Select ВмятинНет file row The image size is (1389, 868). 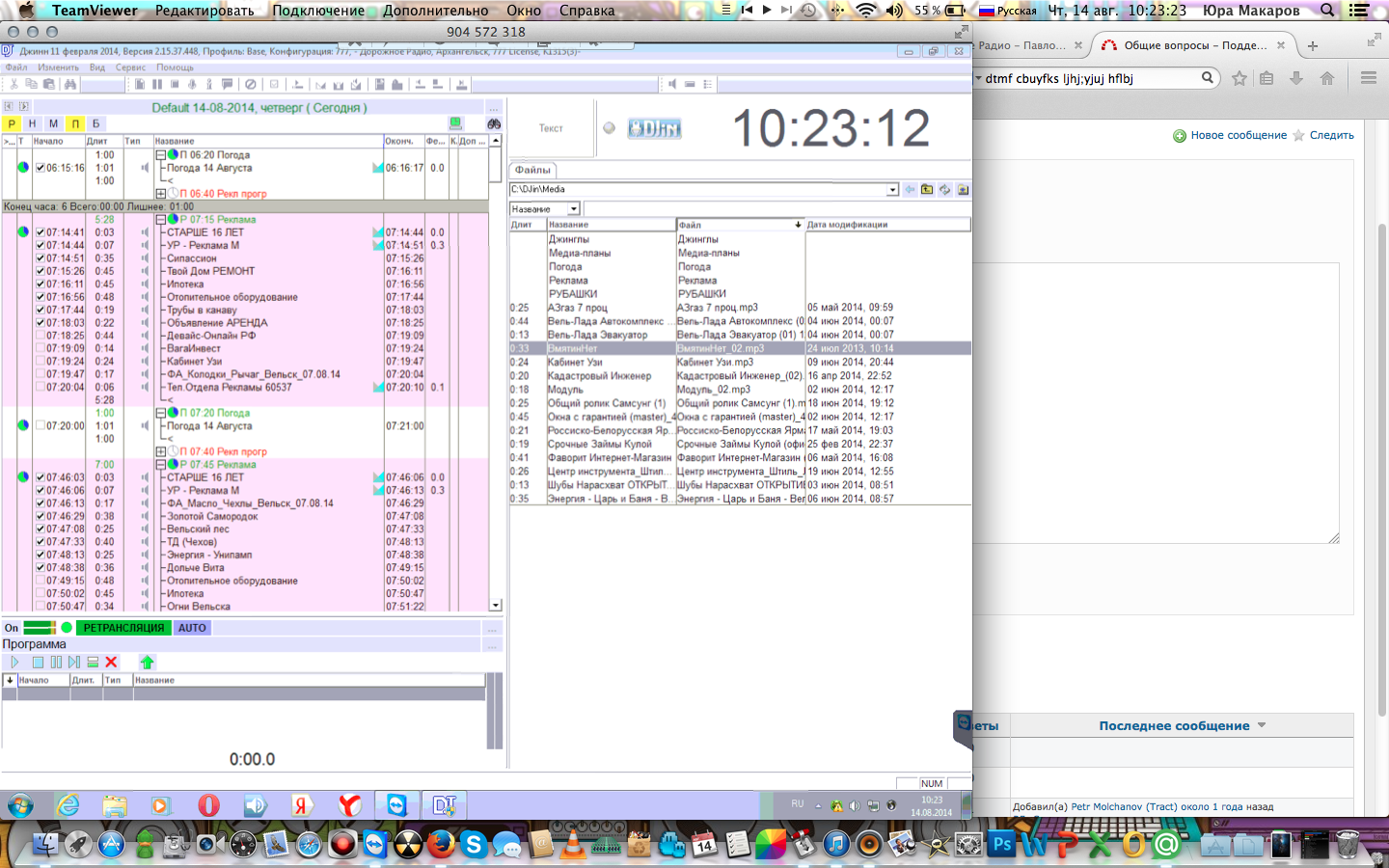coord(740,348)
